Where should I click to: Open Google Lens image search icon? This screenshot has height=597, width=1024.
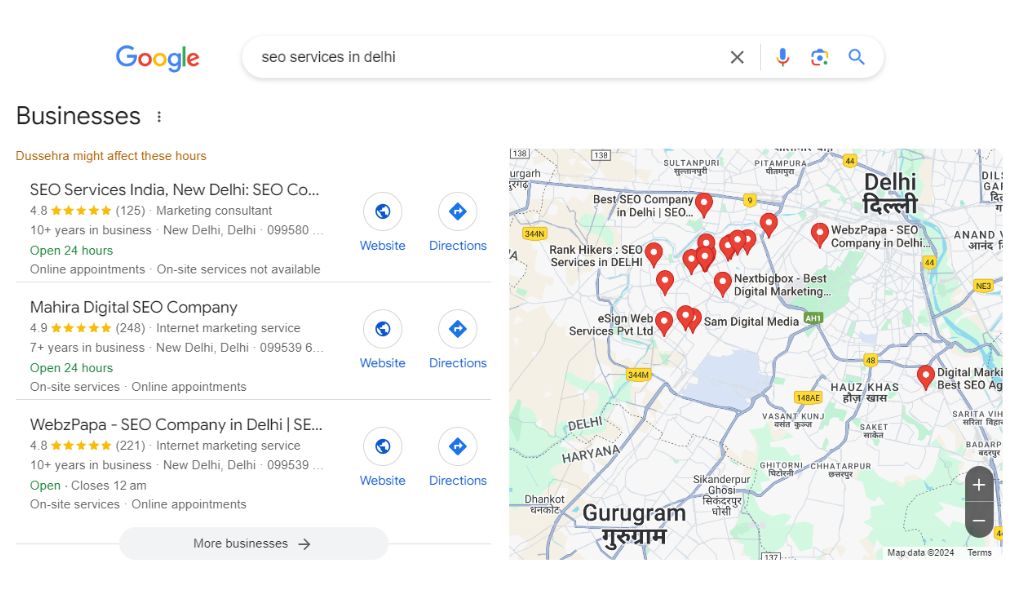coord(820,57)
